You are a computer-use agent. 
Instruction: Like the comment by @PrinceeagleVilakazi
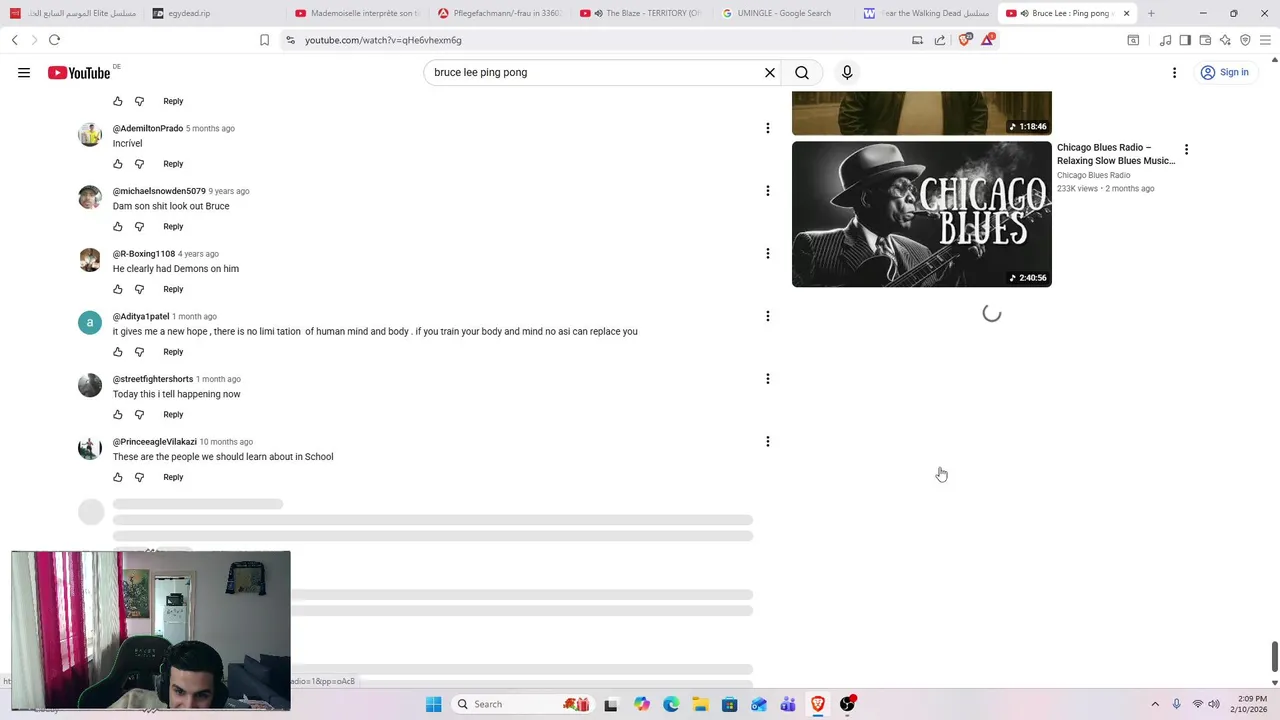click(118, 477)
